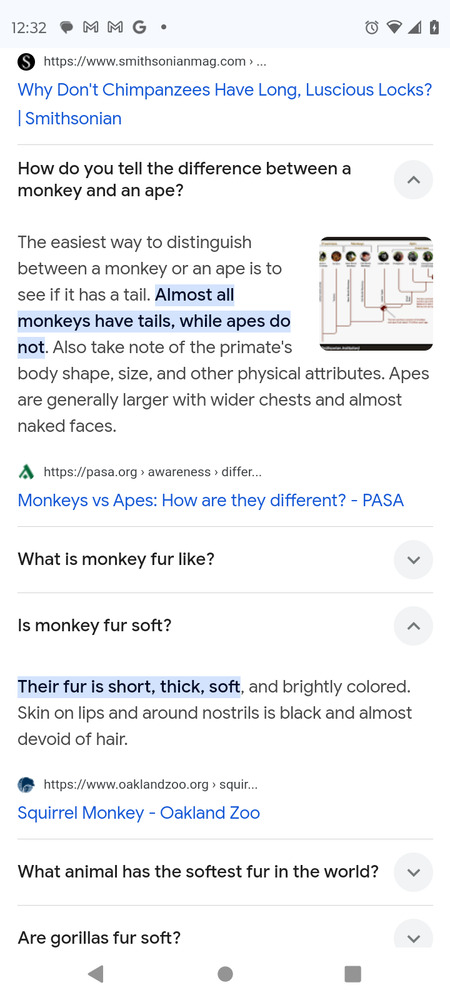Viewport: 450px width, 1000px height.
Task: Tap the Google G notification icon
Action: pos(139,27)
